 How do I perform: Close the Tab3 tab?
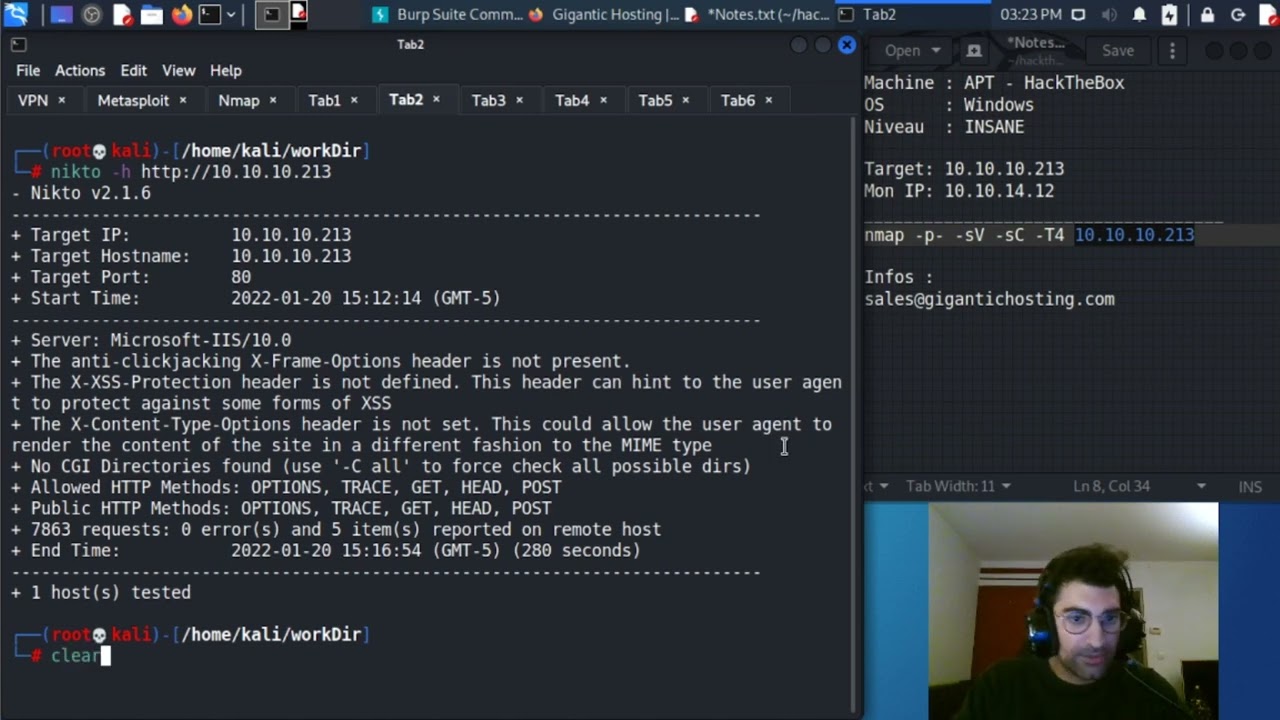(x=519, y=100)
